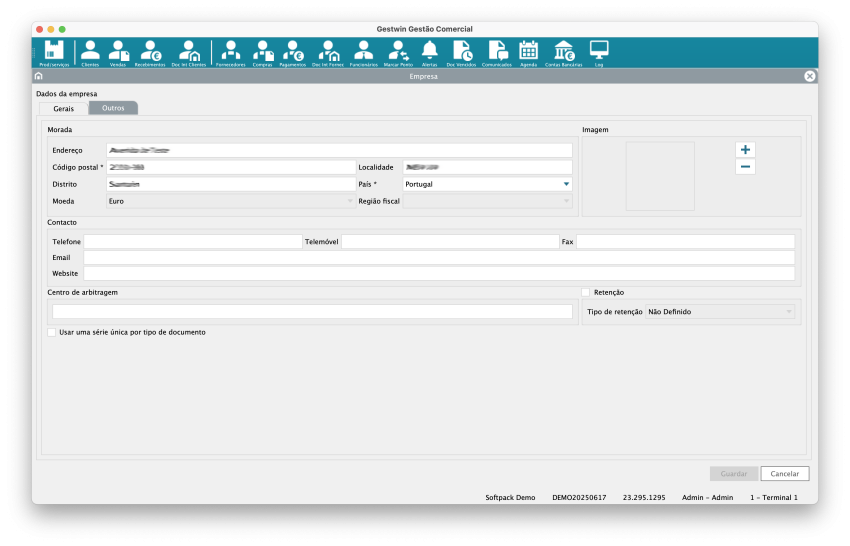This screenshot has width=850, height=546.
Task: Select the Outros tab
Action: pos(113,108)
